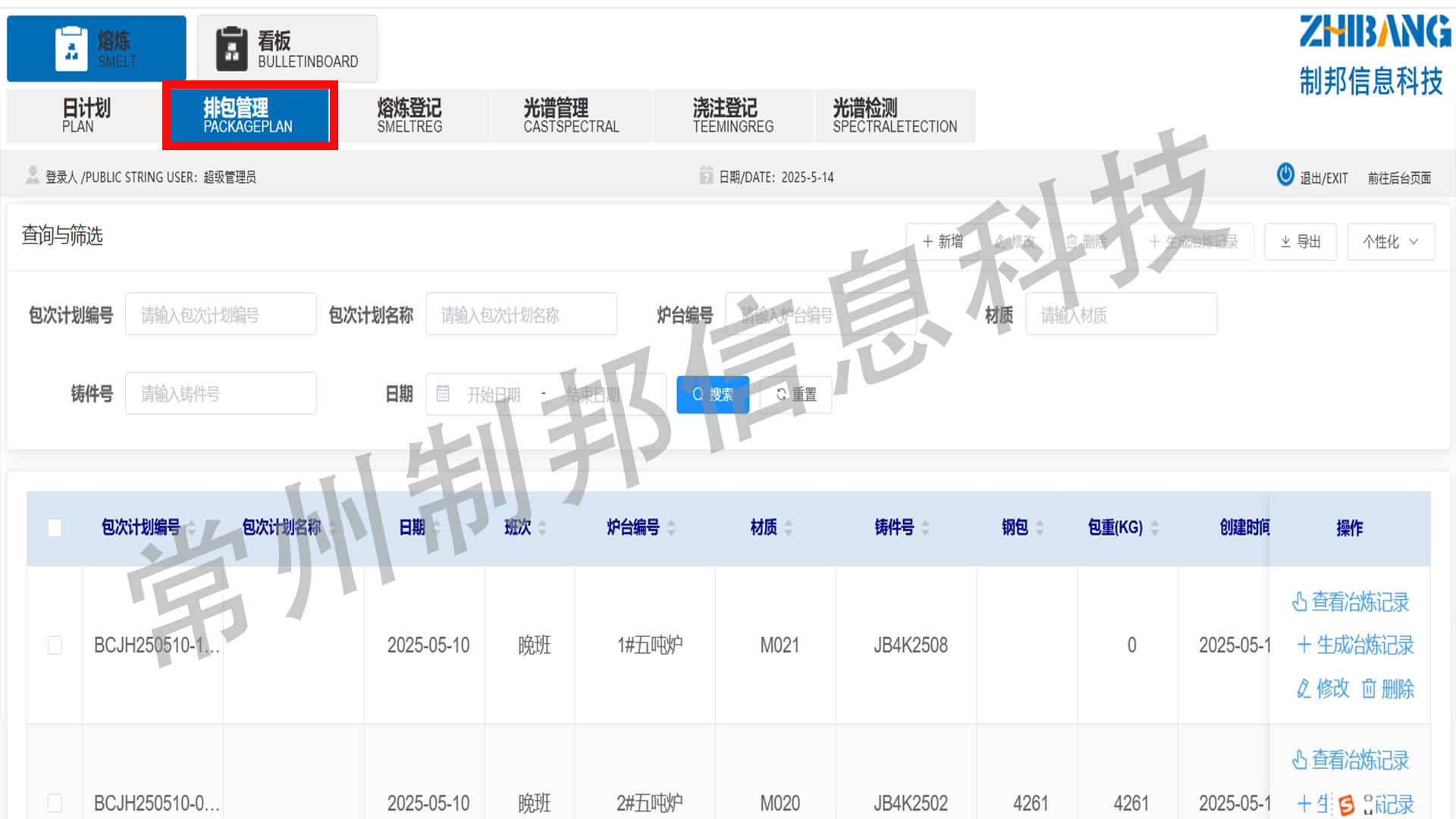Click 生成冶炼记录 for BCJH250510-1 row
The width and height of the screenshot is (1456, 819).
(1355, 645)
